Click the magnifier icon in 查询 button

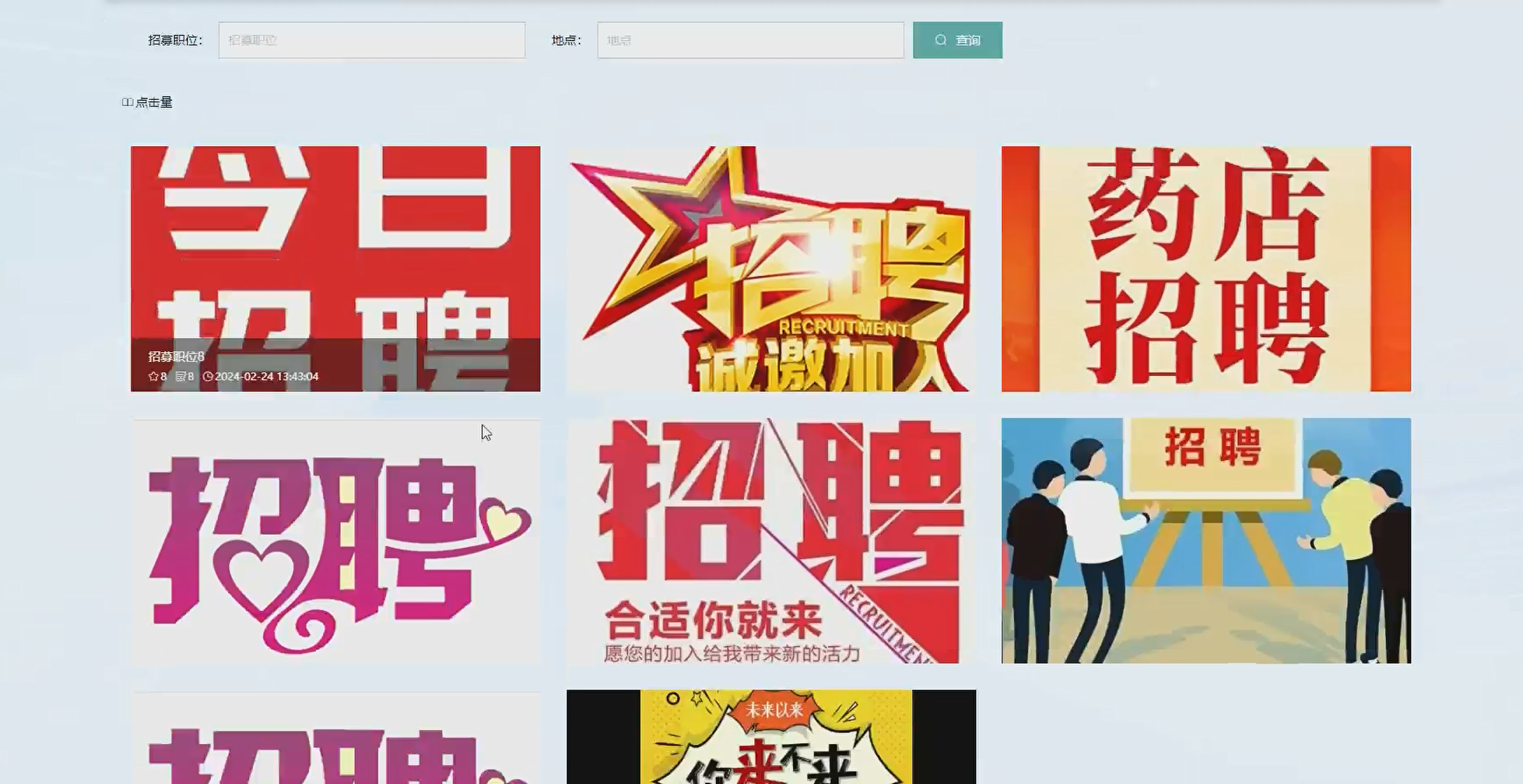[x=941, y=40]
